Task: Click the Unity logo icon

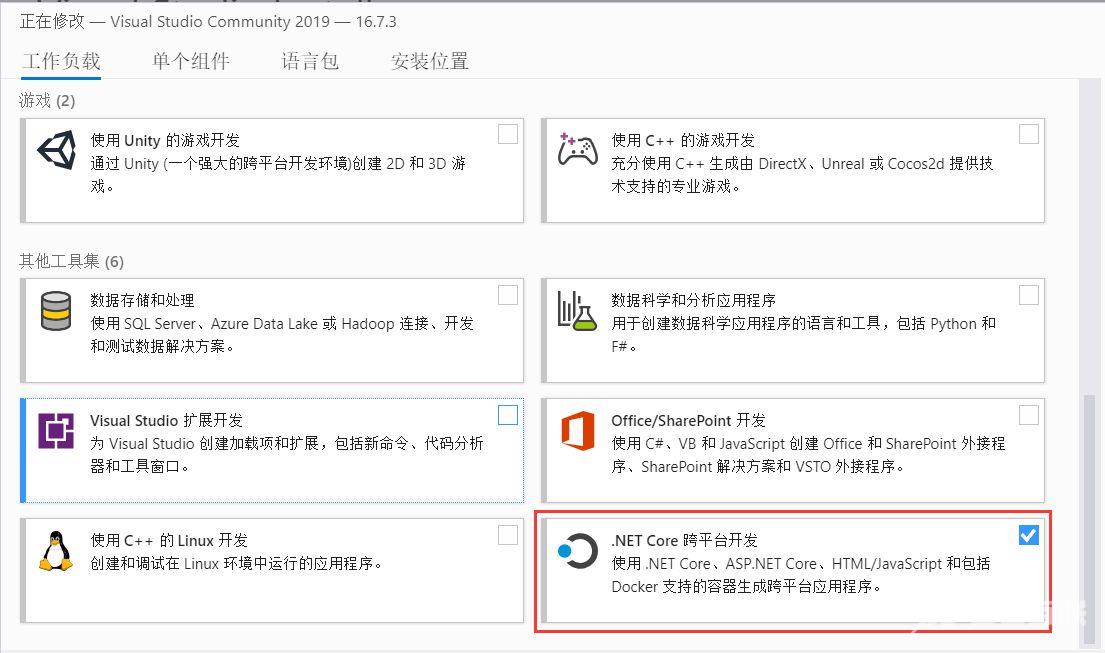Action: click(x=56, y=149)
